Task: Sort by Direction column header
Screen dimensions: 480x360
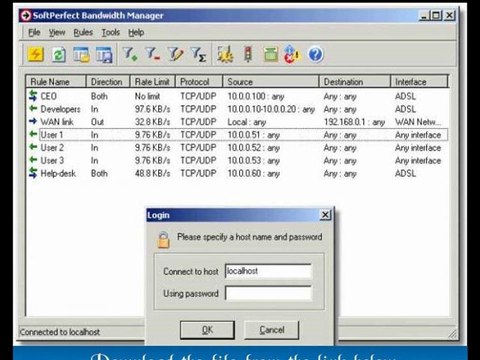Action: click(108, 82)
